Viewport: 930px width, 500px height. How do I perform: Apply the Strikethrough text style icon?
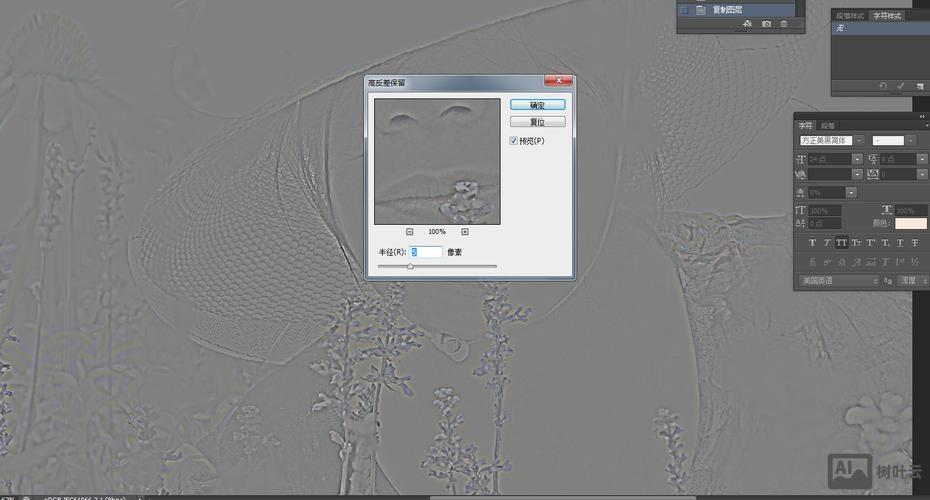coord(917,243)
